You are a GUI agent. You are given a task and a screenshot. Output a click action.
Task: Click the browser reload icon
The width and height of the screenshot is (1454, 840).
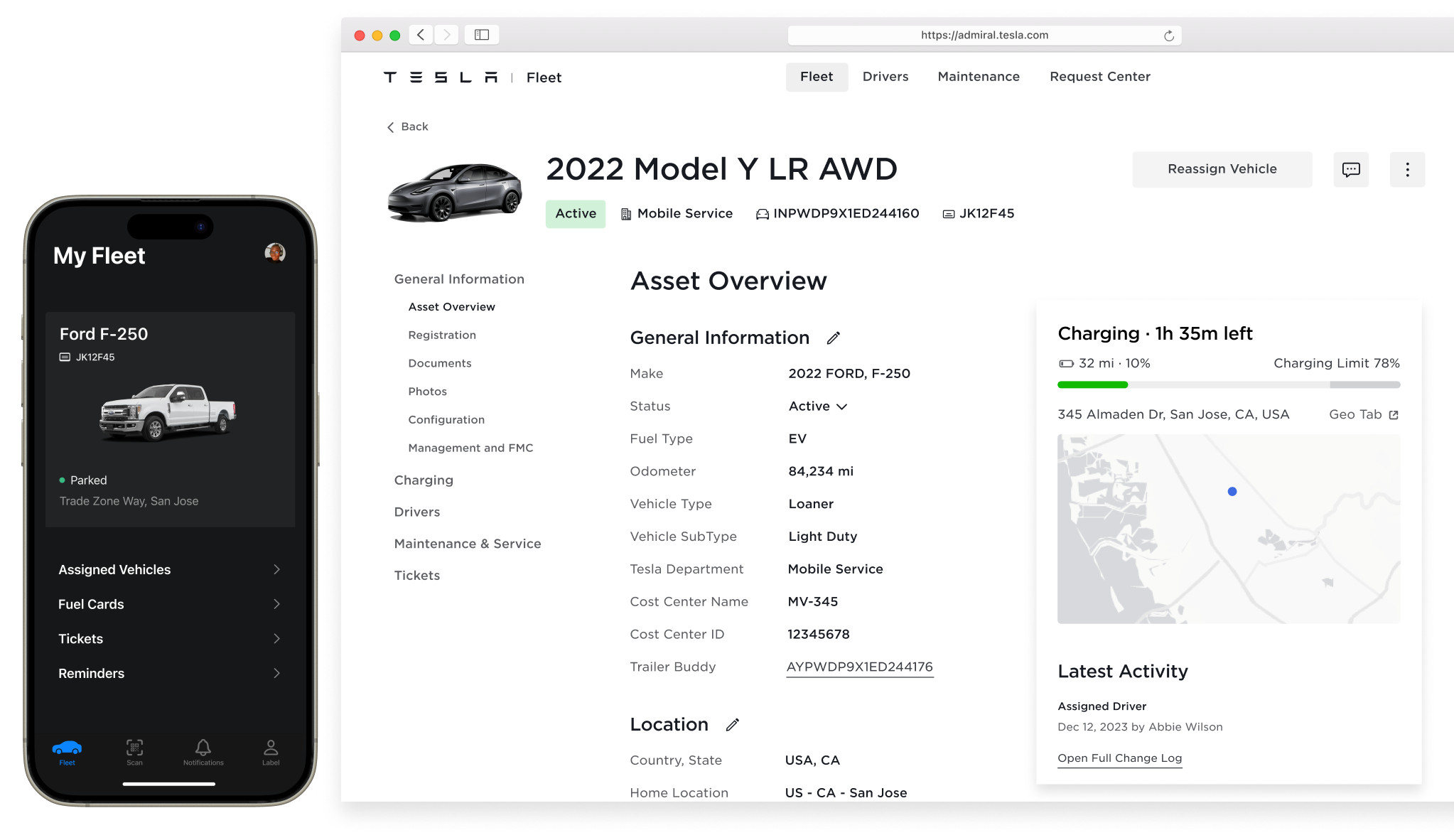click(1169, 36)
